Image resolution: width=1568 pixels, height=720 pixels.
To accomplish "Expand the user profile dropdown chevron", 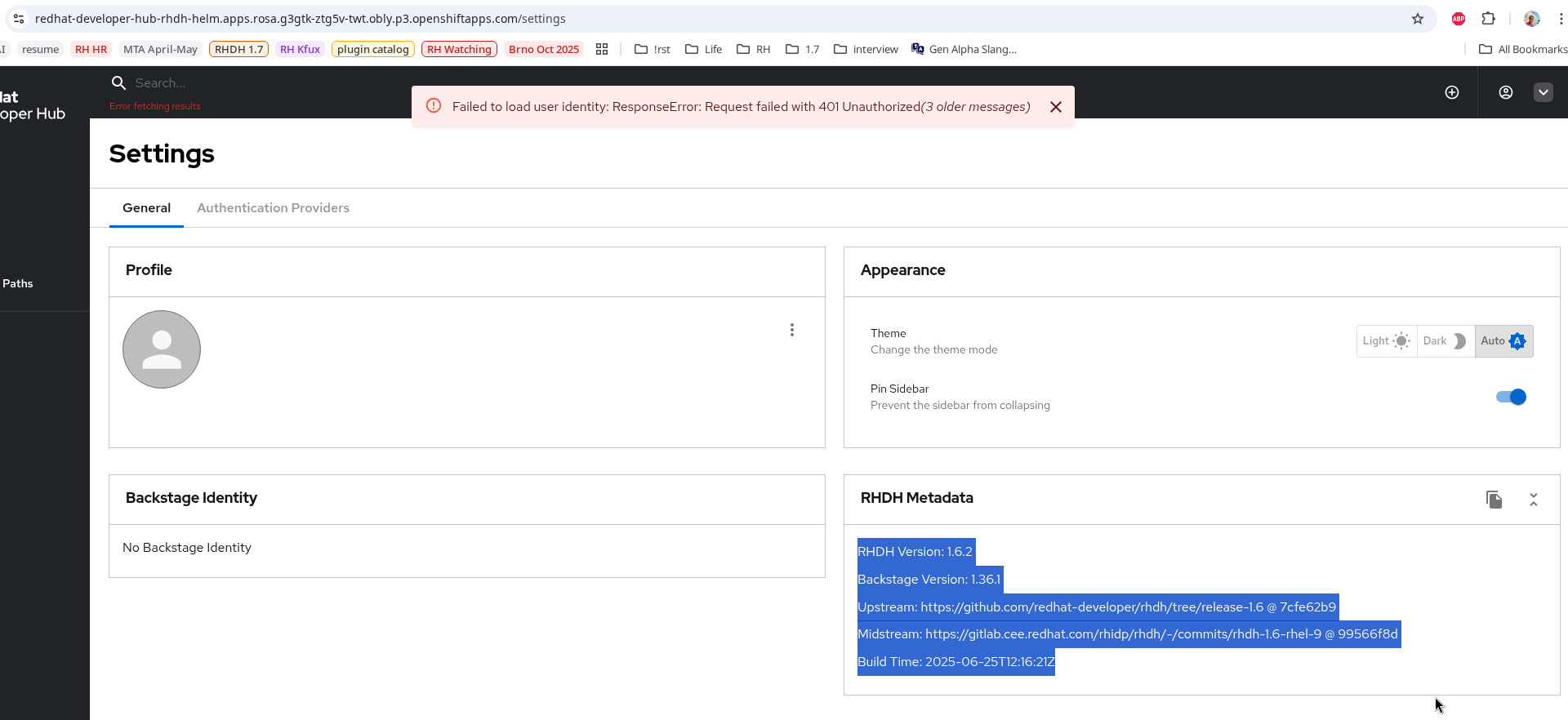I will (x=1543, y=92).
